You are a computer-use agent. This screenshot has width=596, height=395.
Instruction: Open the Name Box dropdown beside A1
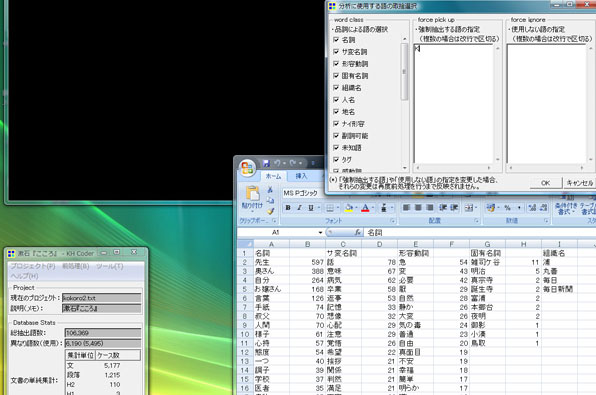(320, 232)
